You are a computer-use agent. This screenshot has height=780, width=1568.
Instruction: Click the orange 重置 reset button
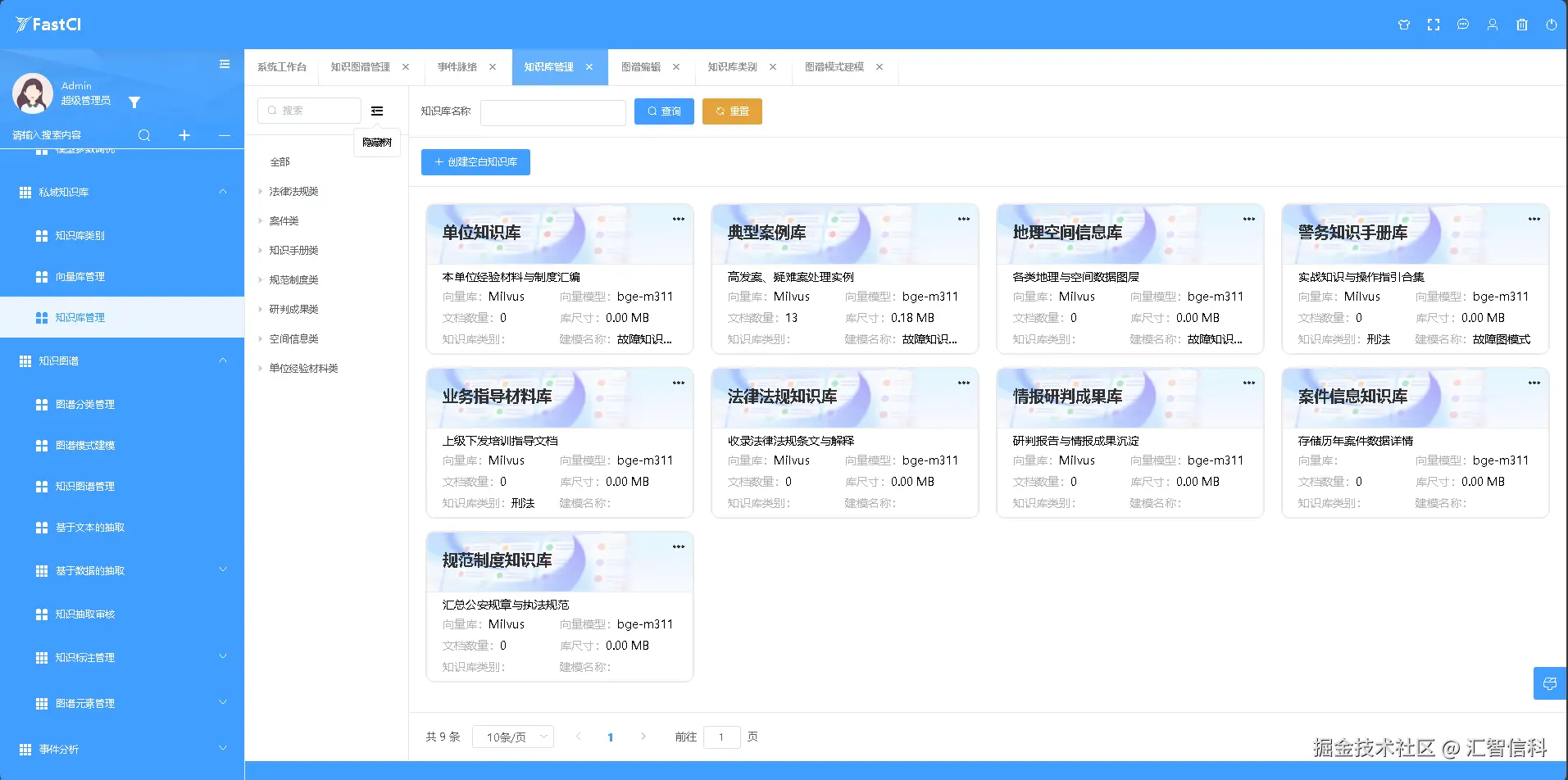(732, 111)
